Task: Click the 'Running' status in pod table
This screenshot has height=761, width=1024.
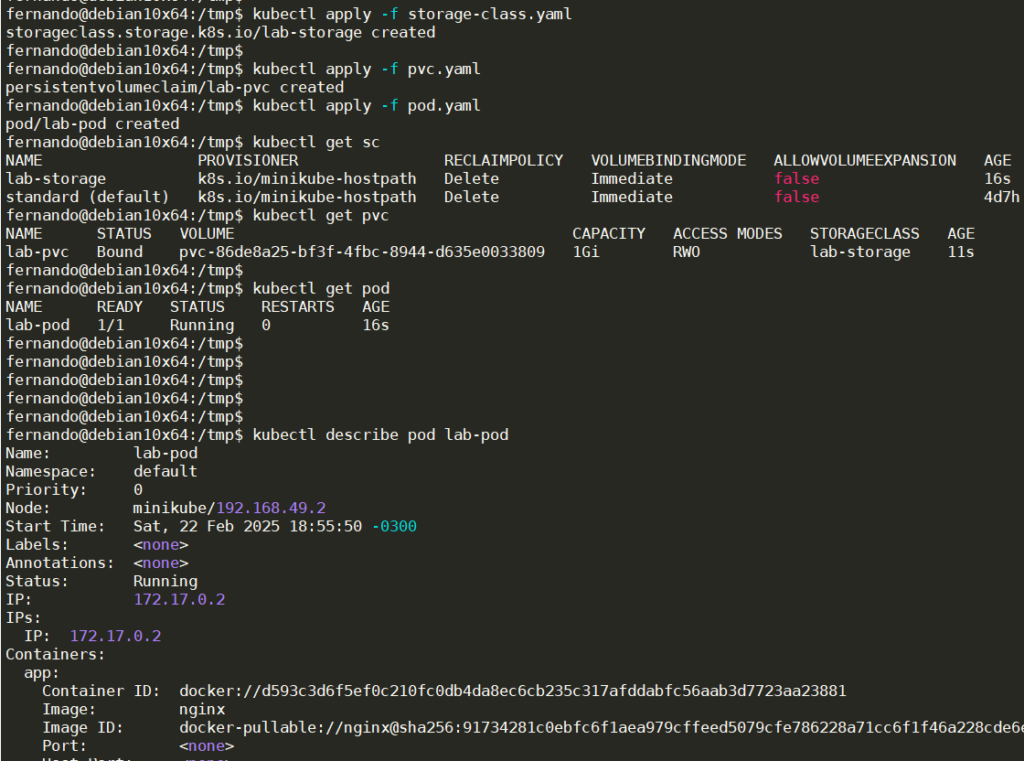Action: point(202,325)
